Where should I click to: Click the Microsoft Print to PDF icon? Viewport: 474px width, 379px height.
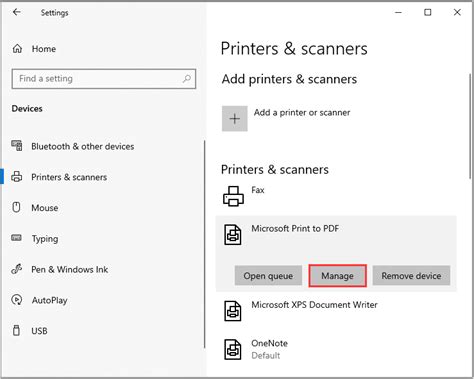233,235
